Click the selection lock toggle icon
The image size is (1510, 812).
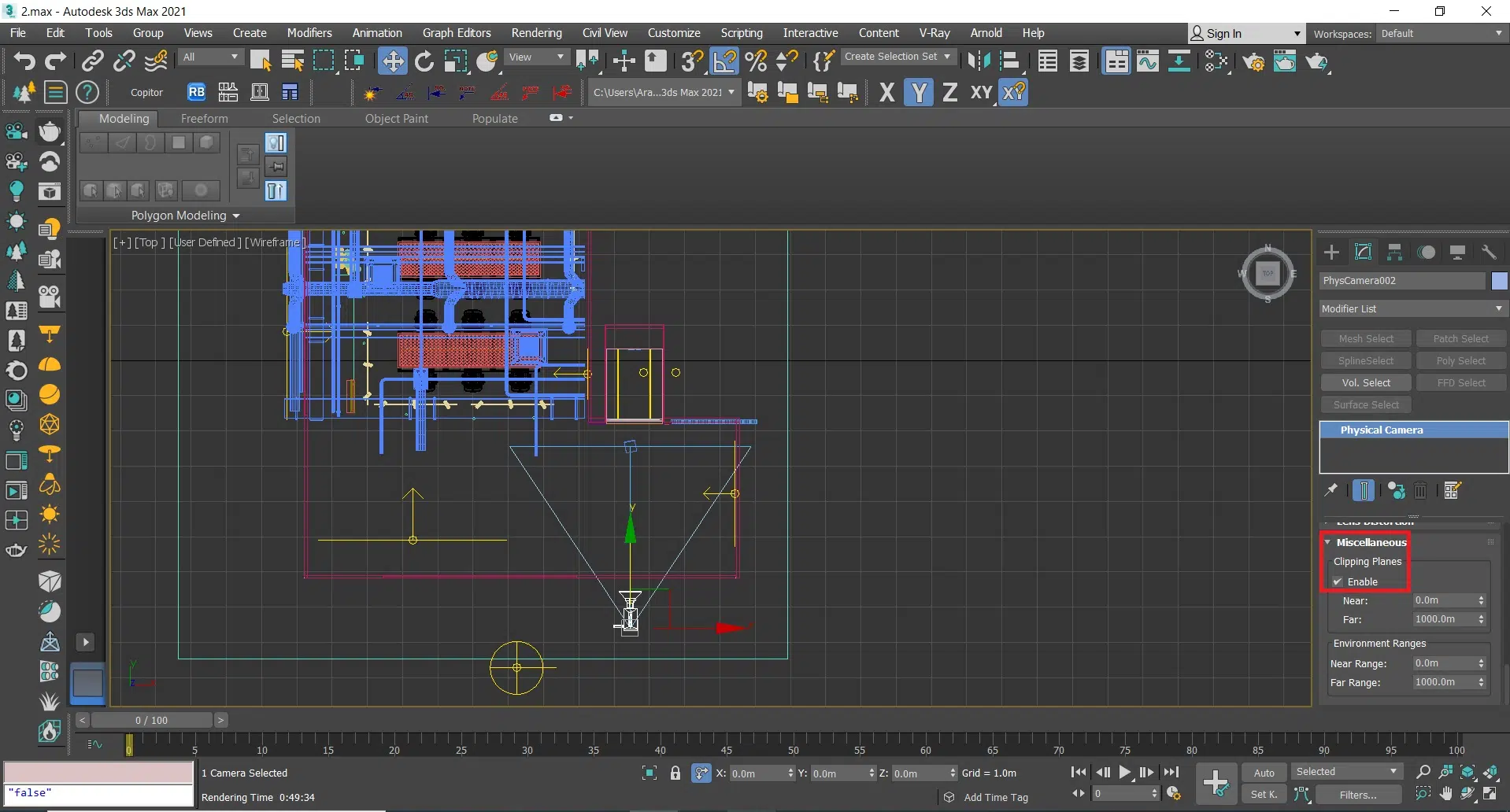click(675, 773)
